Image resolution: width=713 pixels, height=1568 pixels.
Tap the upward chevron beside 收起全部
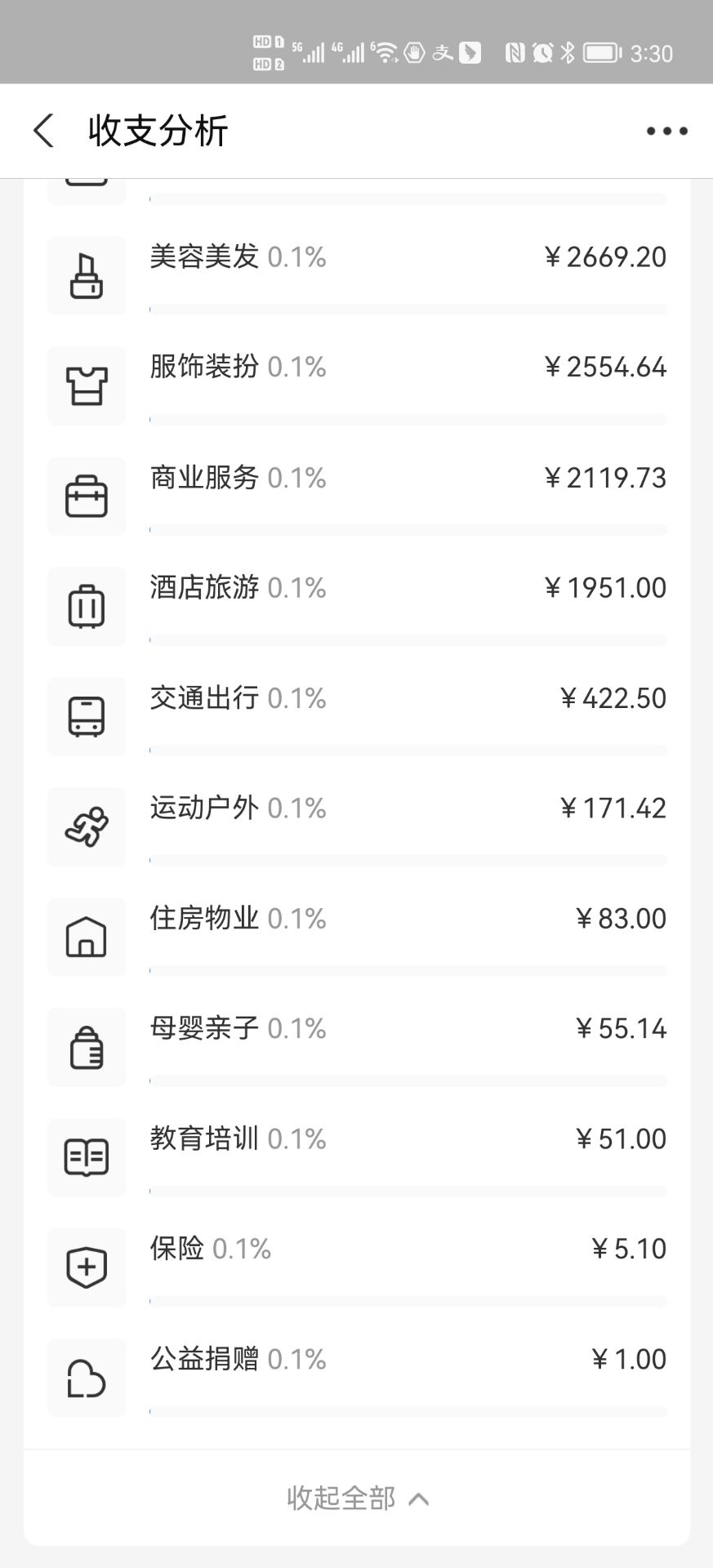419,1499
